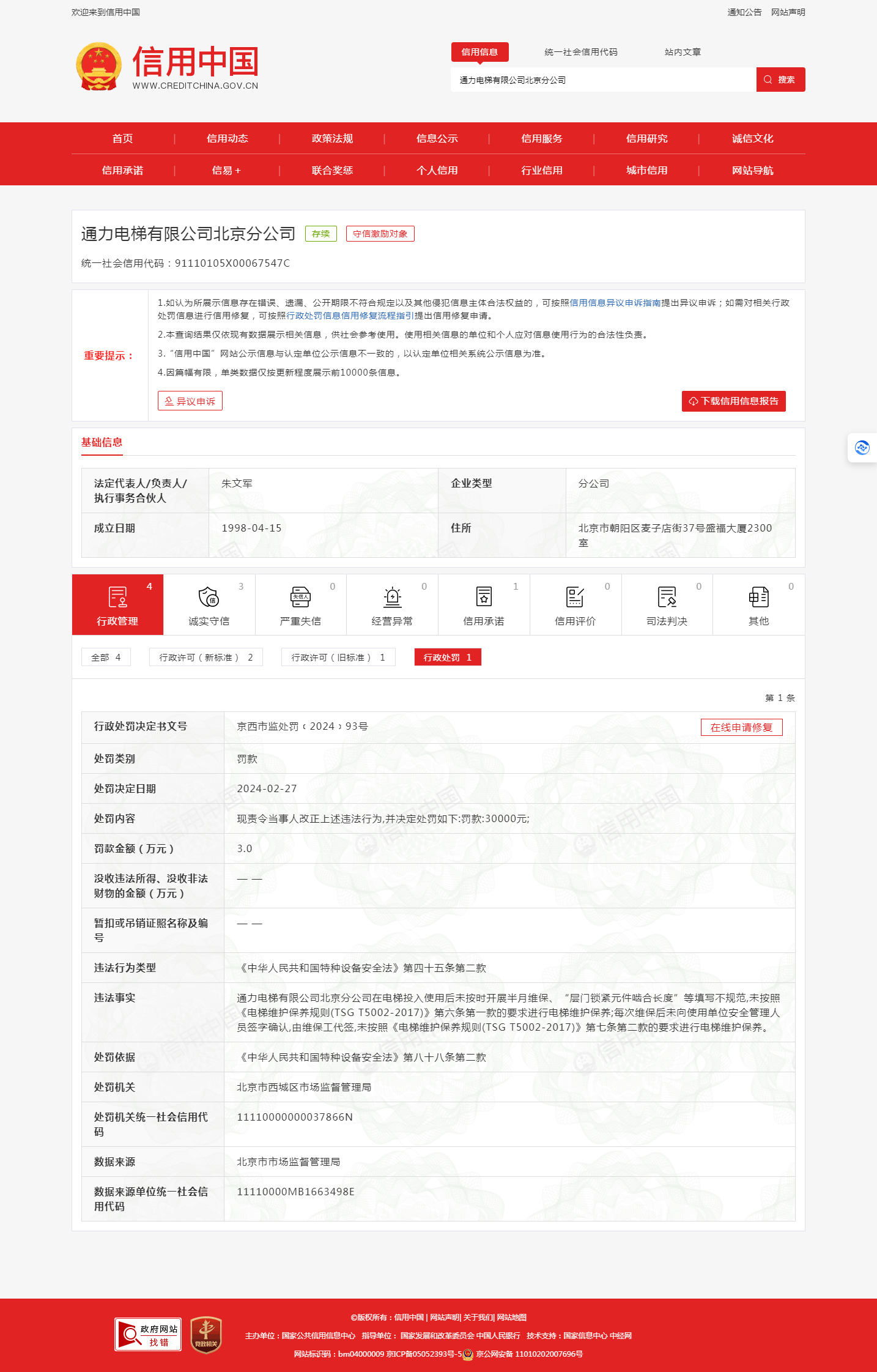The width and height of the screenshot is (877, 1372).
Task: Select the 信用承诺 document icon
Action: coord(484,596)
